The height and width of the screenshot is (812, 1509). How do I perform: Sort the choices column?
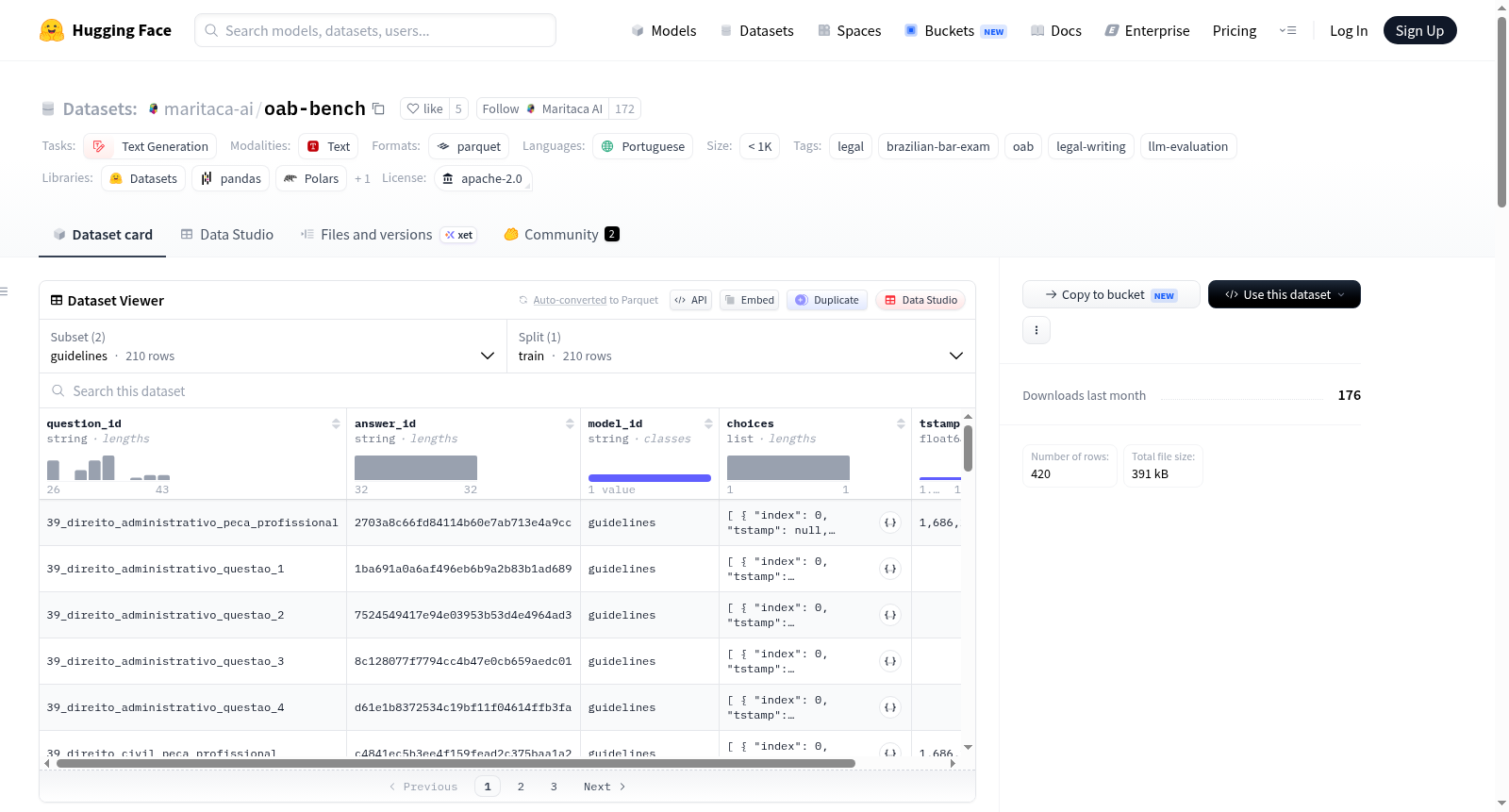point(901,423)
